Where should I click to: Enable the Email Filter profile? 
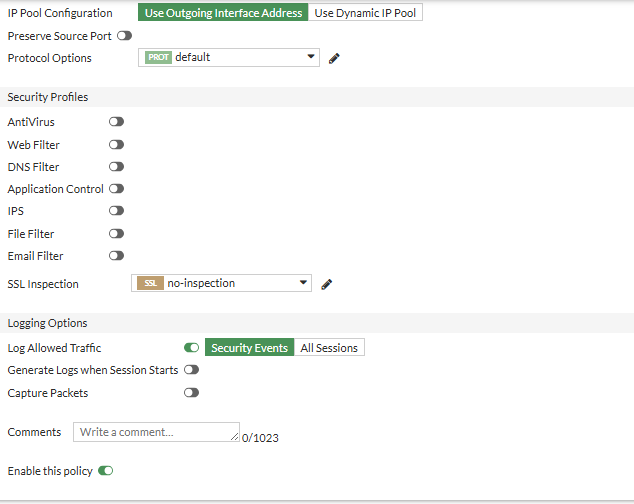(x=117, y=256)
